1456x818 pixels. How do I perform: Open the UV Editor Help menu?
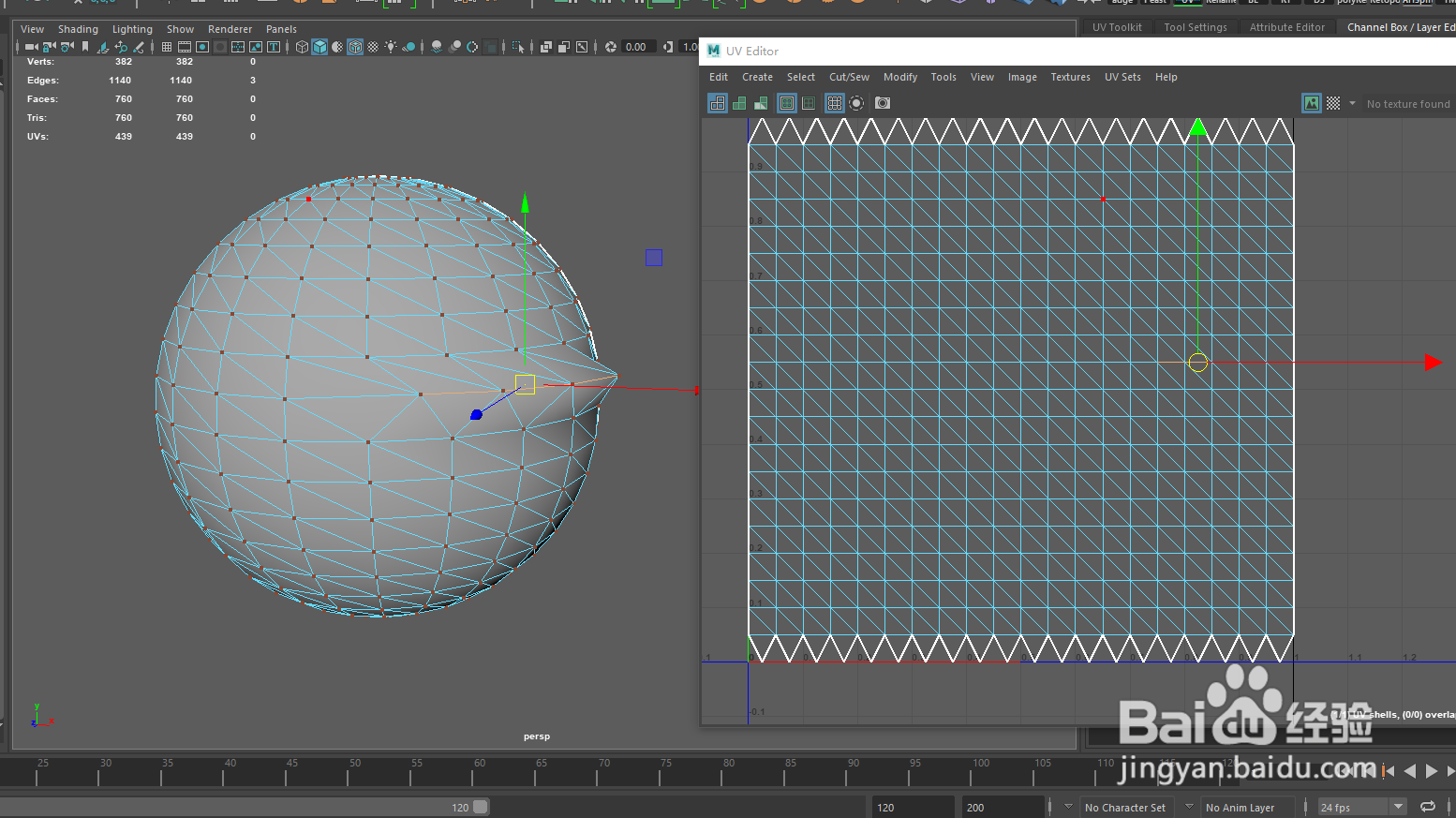(1166, 77)
